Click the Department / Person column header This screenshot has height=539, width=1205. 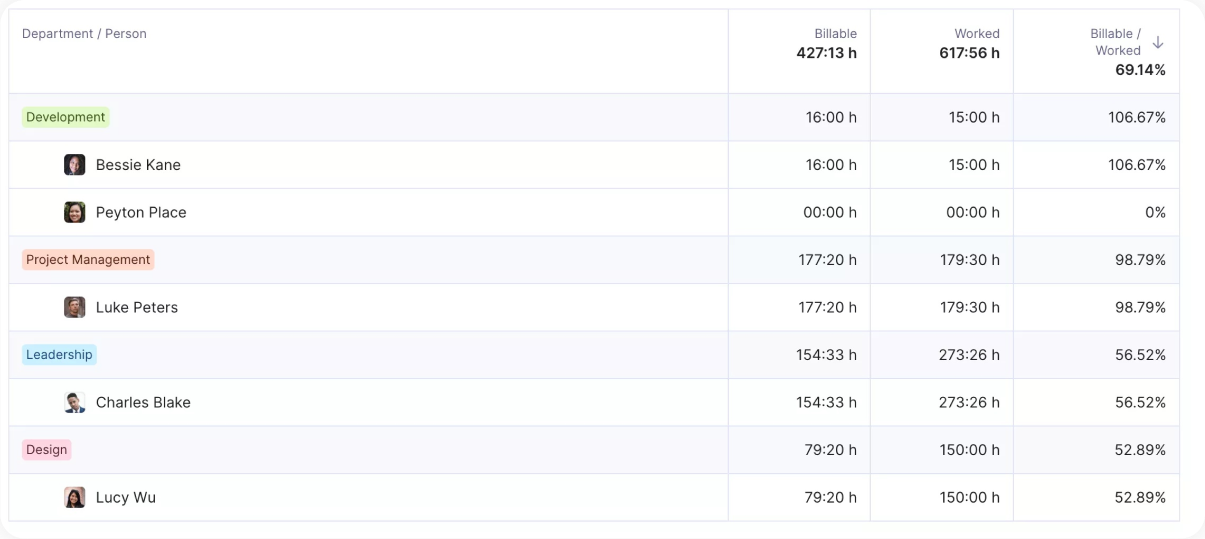[x=84, y=34]
